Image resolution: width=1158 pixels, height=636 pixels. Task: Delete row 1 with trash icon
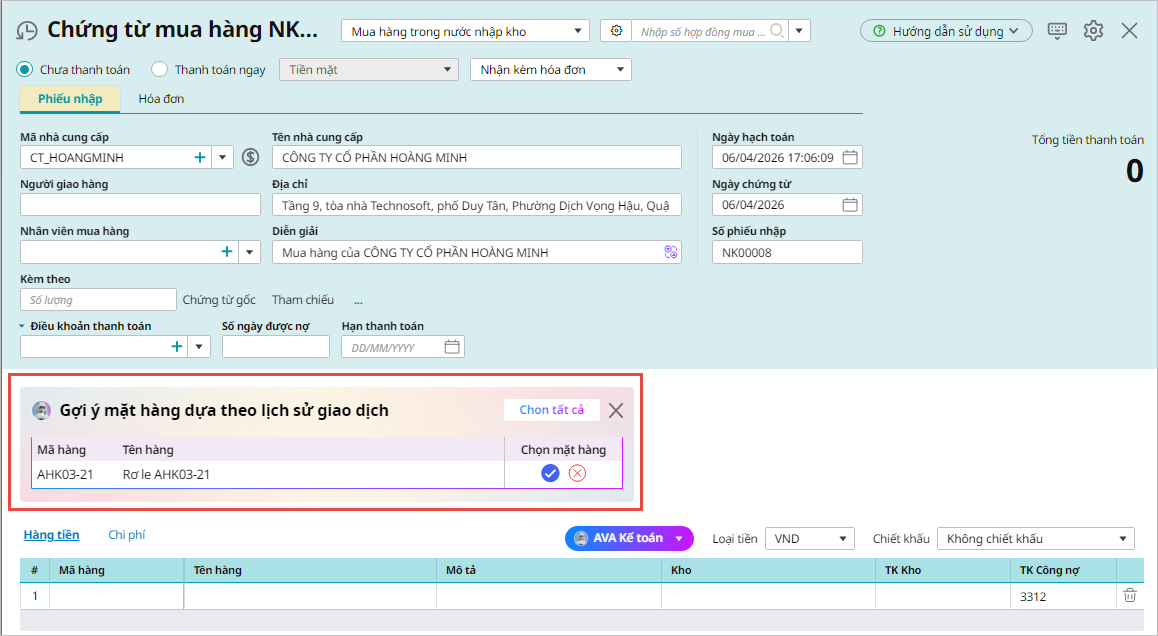(1130, 596)
